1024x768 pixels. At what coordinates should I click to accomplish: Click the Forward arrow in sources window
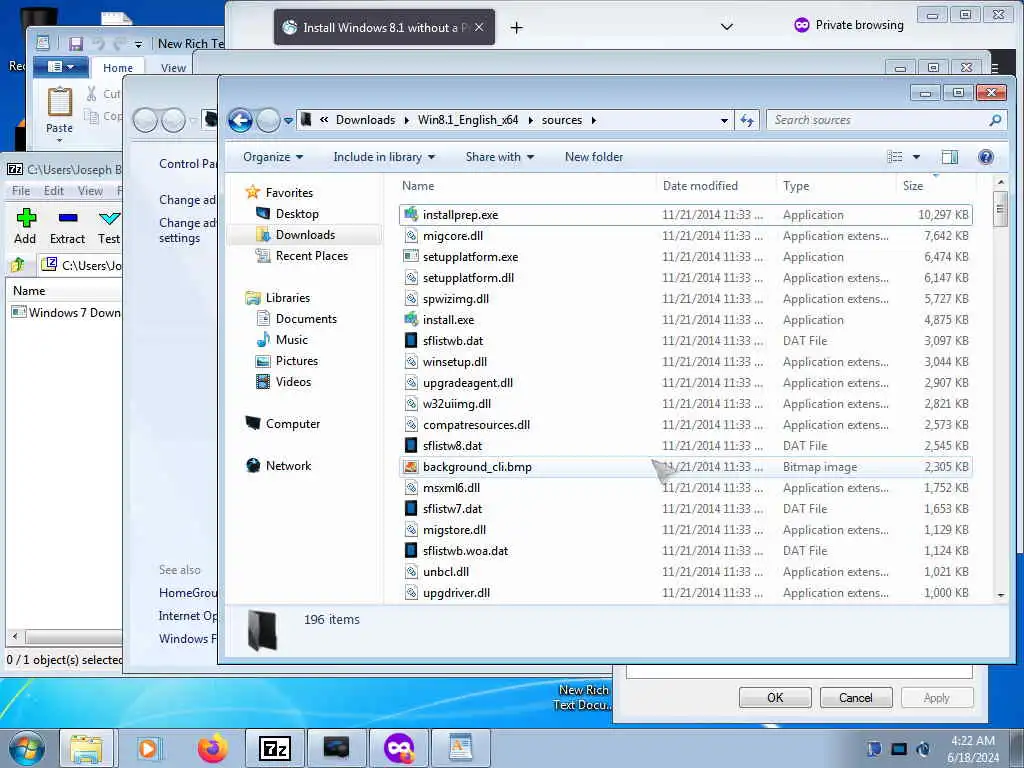coord(268,120)
